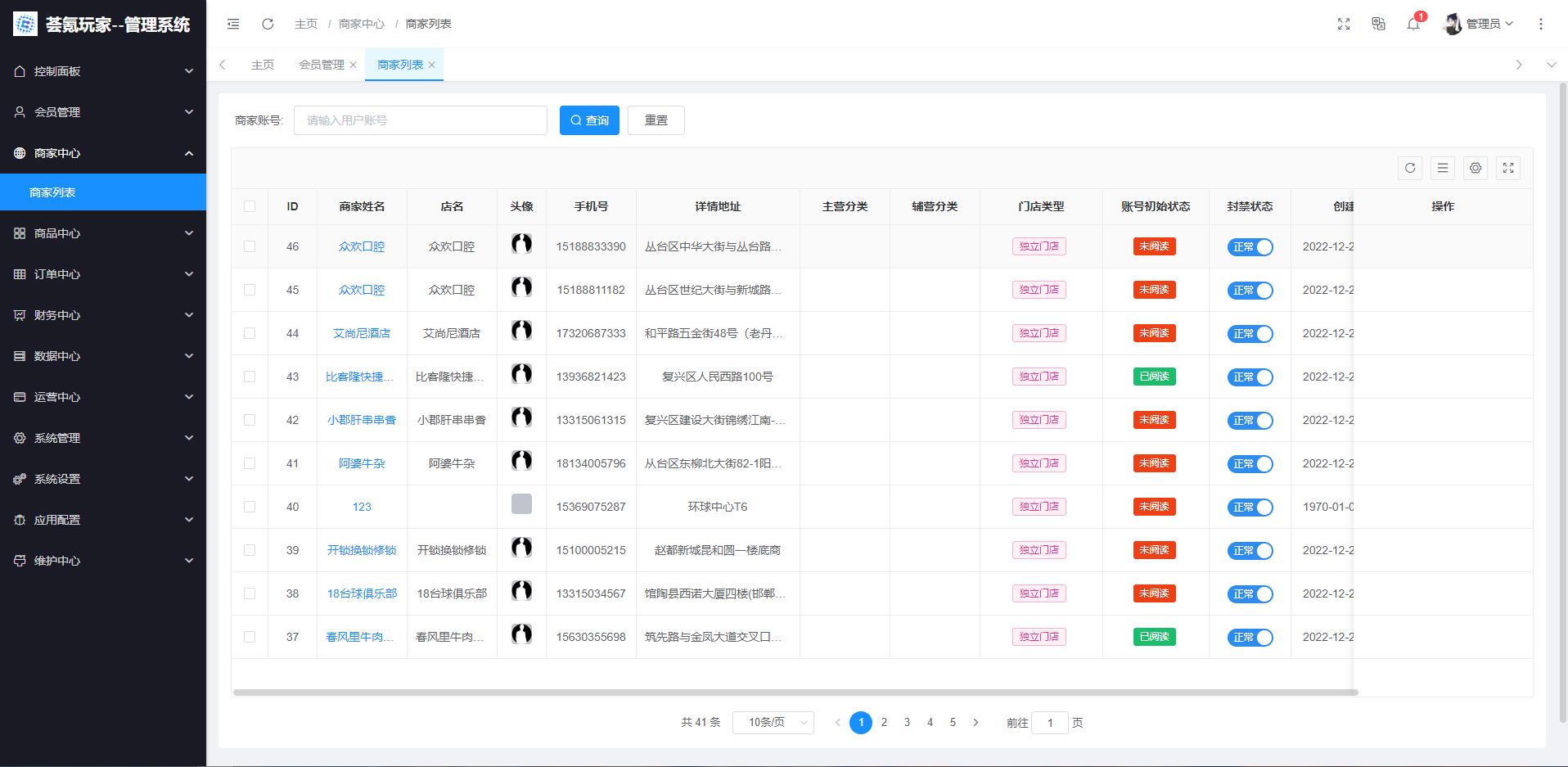Expand the 控制面板 sidebar menu
The image size is (1568, 767).
click(103, 71)
